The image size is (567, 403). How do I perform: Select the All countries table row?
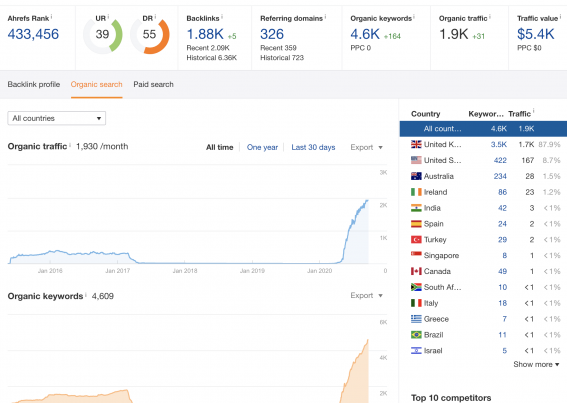pos(483,129)
